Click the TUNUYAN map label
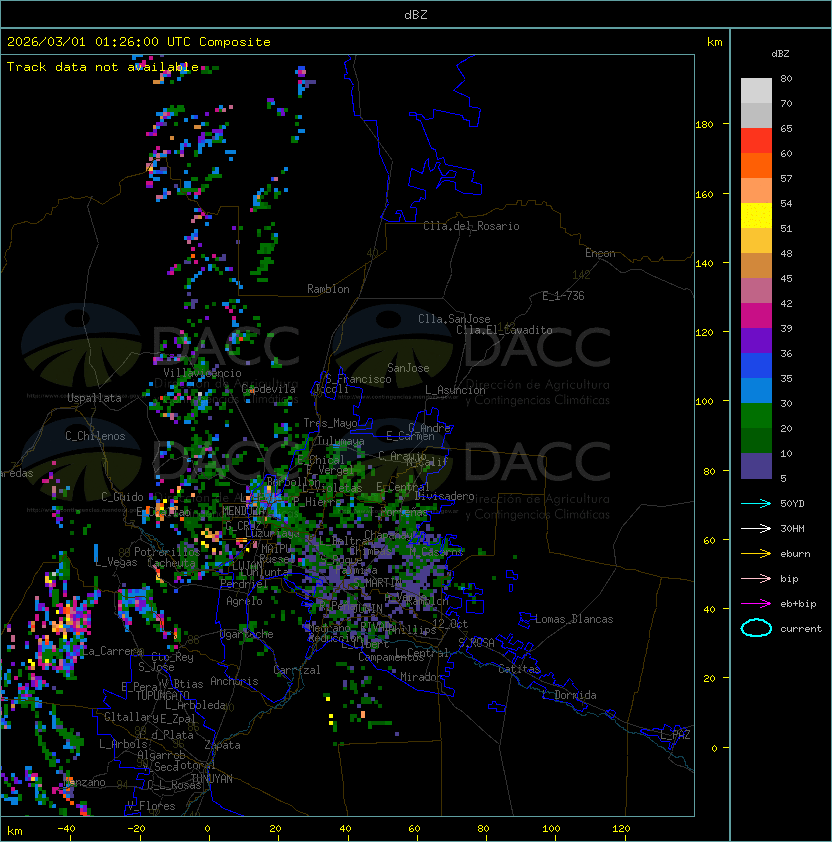The width and height of the screenshot is (832, 842). 212,779
